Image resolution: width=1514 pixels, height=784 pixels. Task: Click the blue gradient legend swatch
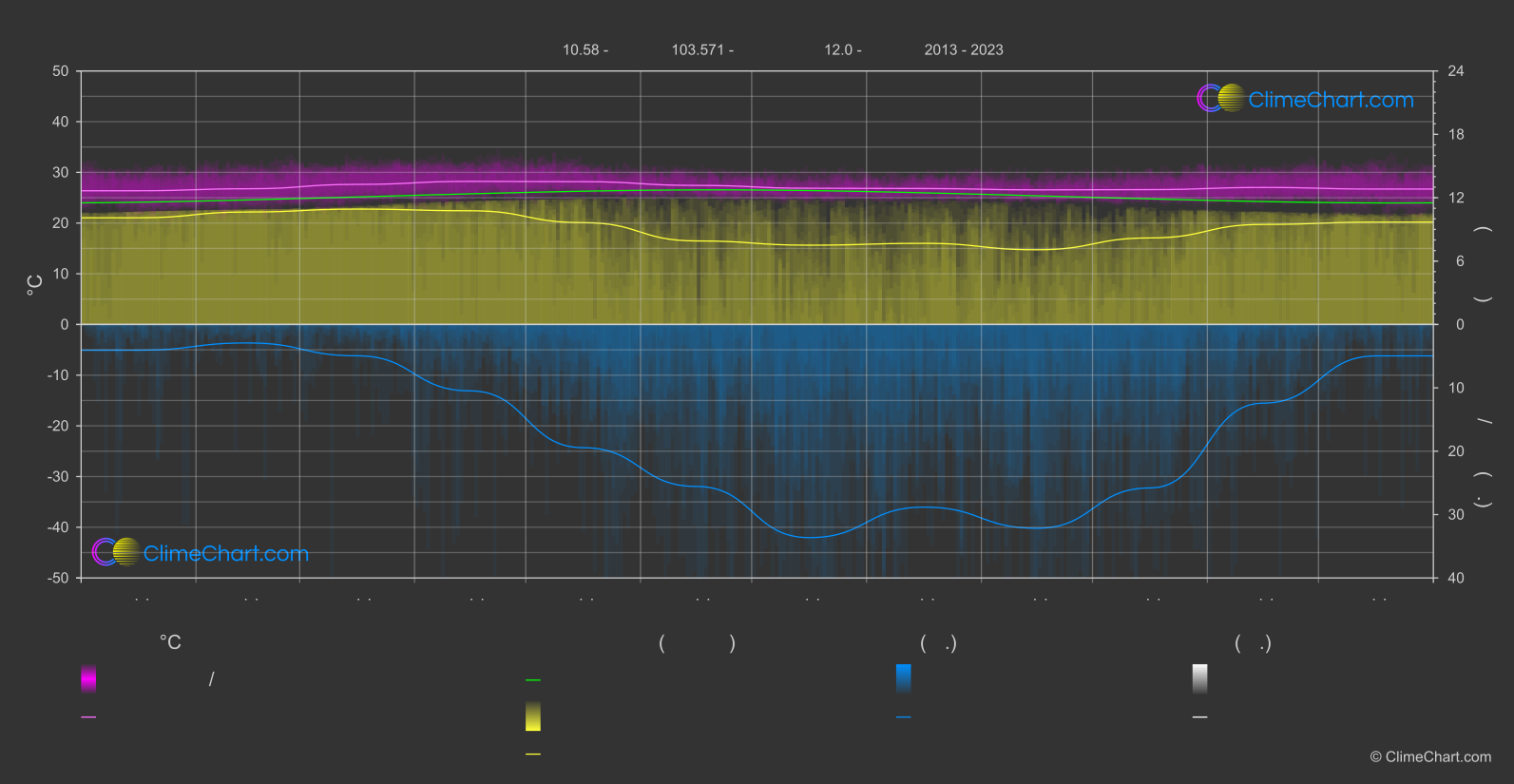(x=904, y=679)
